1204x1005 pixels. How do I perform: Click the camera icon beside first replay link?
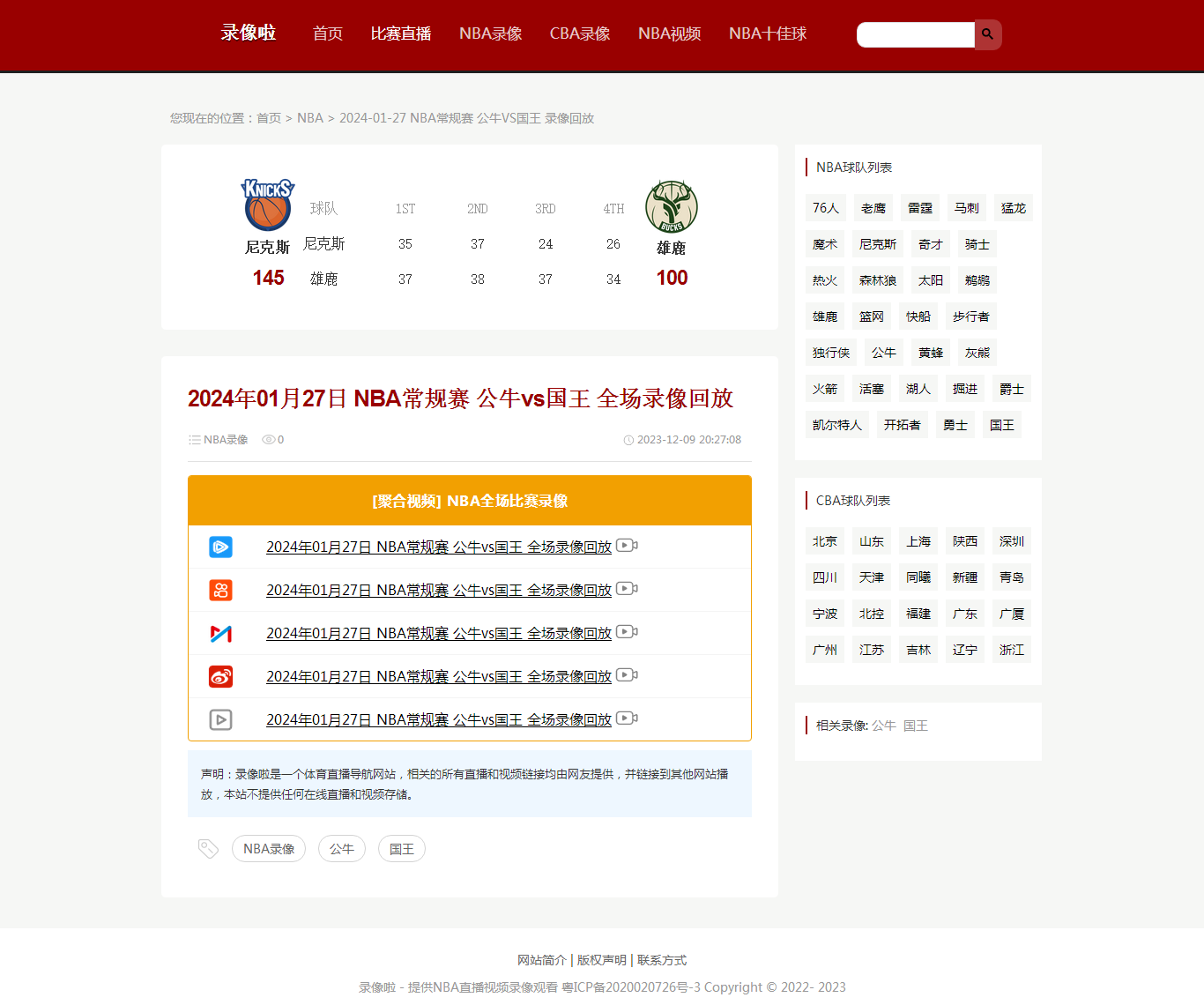point(627,546)
